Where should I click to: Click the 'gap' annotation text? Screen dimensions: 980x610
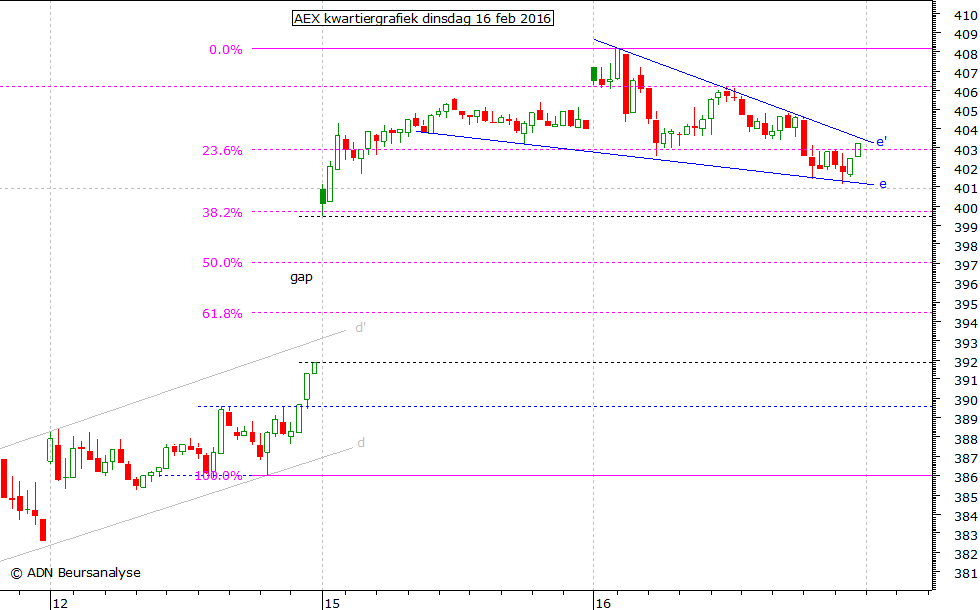tap(301, 277)
